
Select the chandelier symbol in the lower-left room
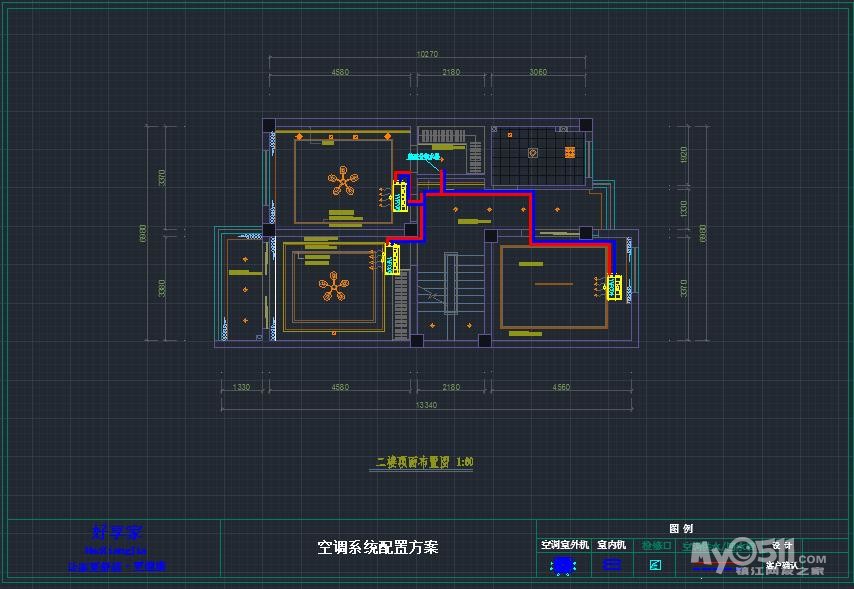coord(334,289)
